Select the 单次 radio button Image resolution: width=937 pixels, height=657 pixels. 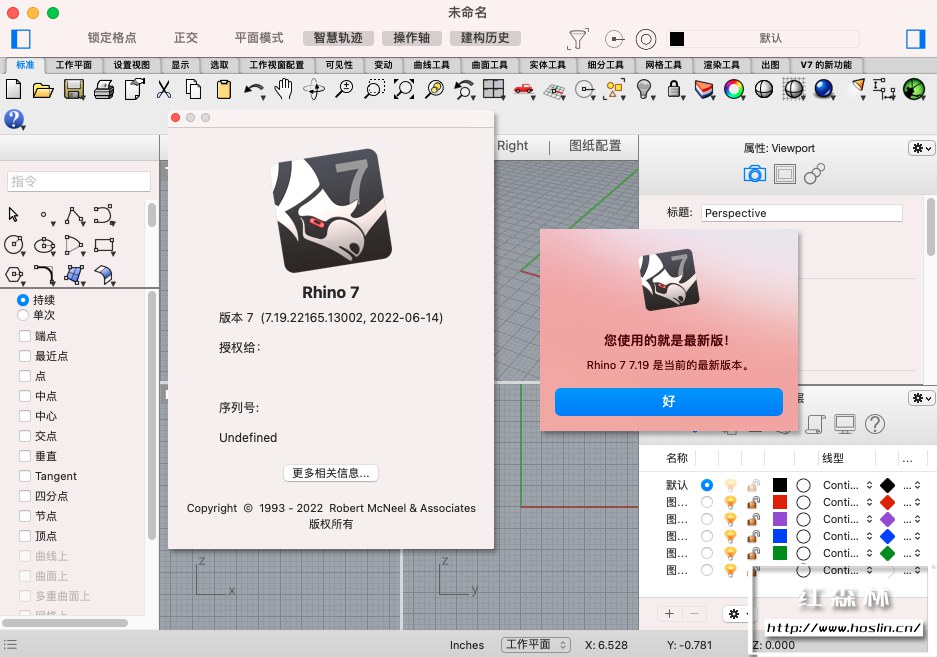[23, 315]
